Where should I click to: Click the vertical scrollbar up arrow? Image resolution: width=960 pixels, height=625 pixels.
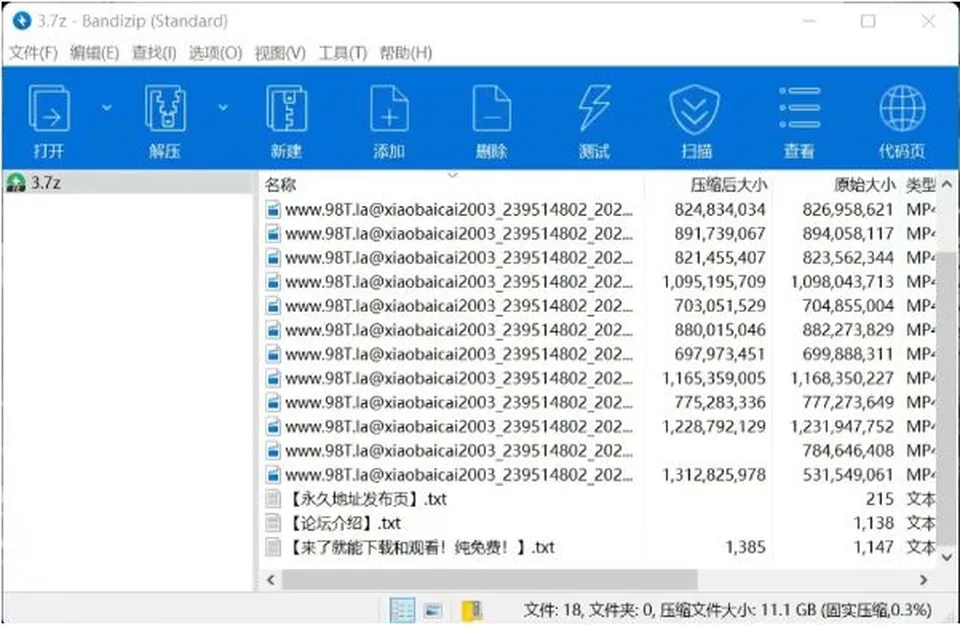pos(947,184)
